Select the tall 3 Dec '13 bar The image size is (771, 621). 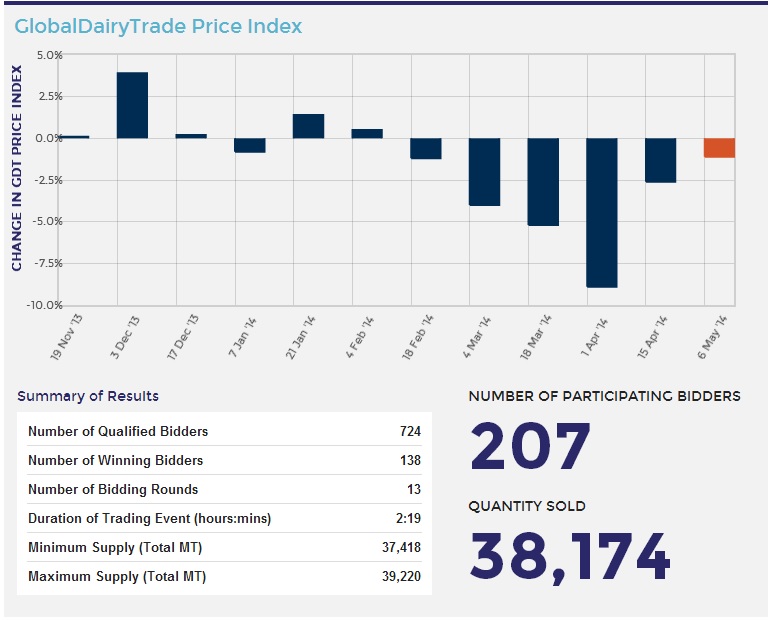[132, 105]
